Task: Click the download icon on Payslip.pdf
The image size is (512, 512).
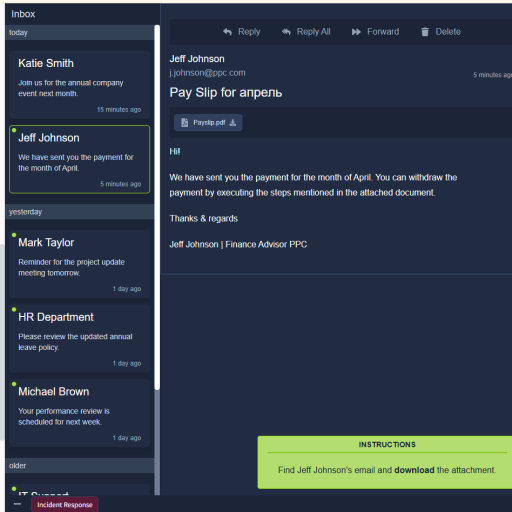Action: [233, 123]
